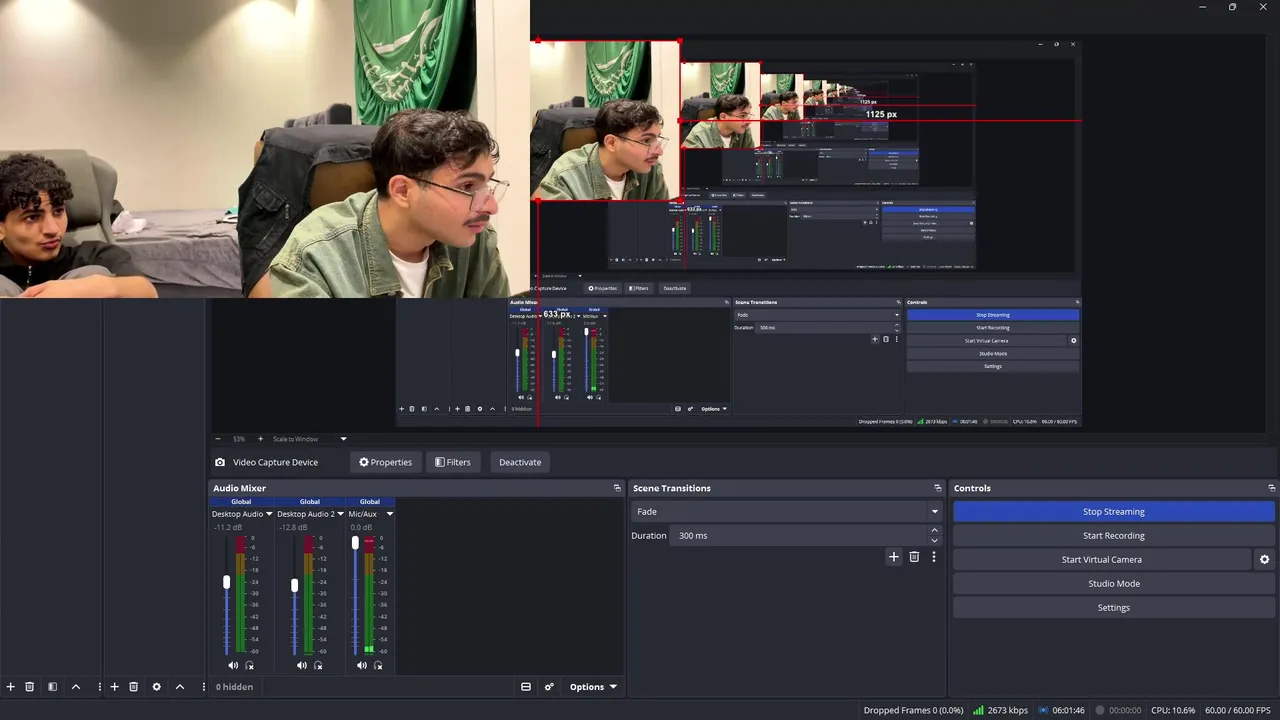Add a new scene with the Scenes plus icon
The width and height of the screenshot is (1280, 720).
11,687
